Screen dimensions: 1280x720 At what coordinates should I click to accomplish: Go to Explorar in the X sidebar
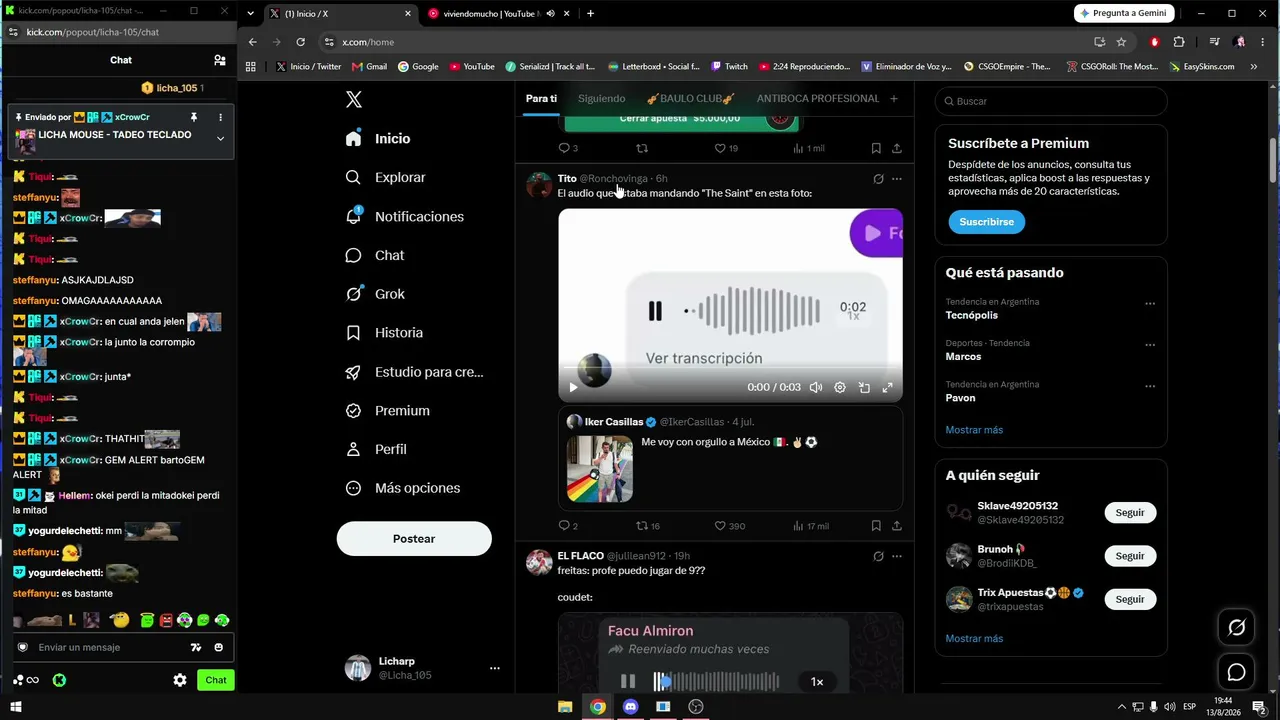[386, 177]
